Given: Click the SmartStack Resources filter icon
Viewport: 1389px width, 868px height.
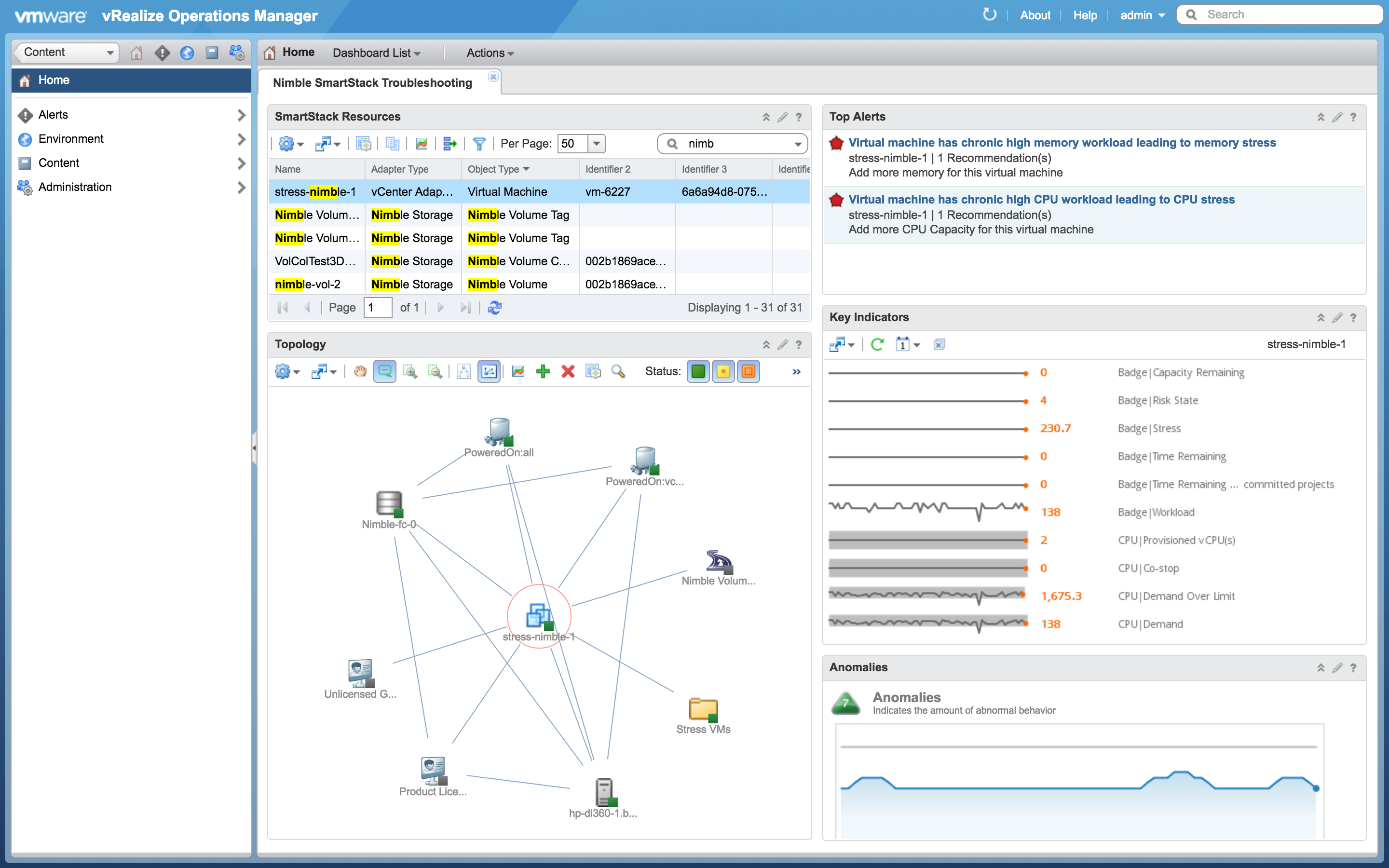Looking at the screenshot, I should [478, 144].
